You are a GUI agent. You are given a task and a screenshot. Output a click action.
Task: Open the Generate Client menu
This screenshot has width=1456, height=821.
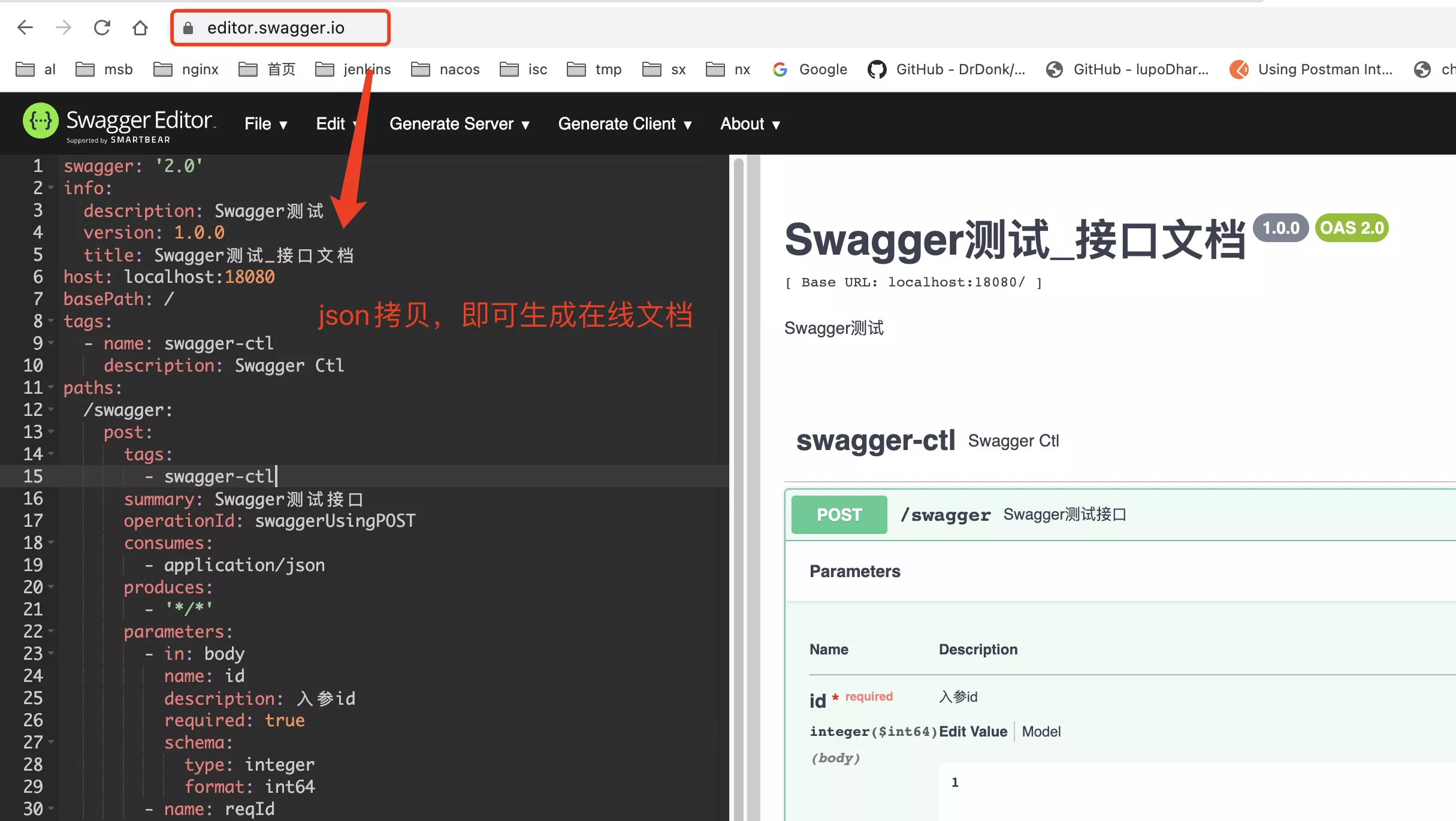[x=625, y=124]
